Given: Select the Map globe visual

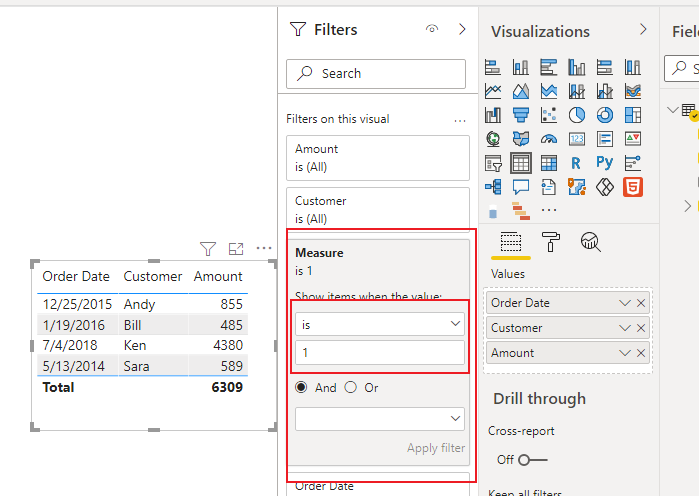Looking at the screenshot, I should coord(493,139).
